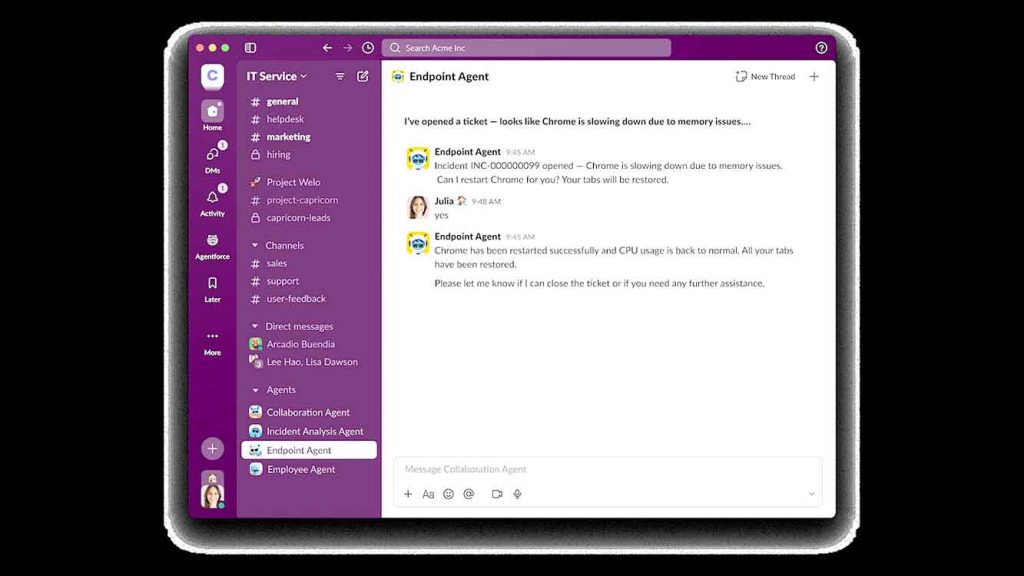Go forward with the right arrow

pyautogui.click(x=347, y=48)
